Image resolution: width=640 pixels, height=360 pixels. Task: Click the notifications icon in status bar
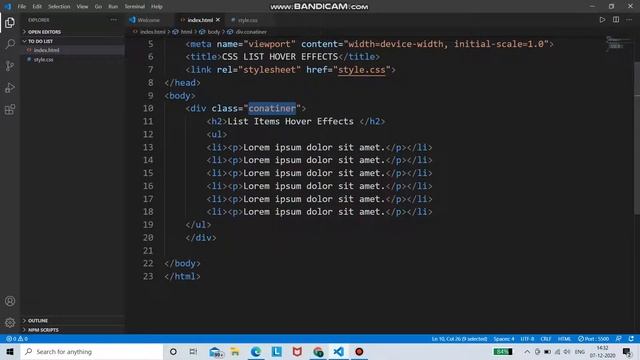(631, 339)
